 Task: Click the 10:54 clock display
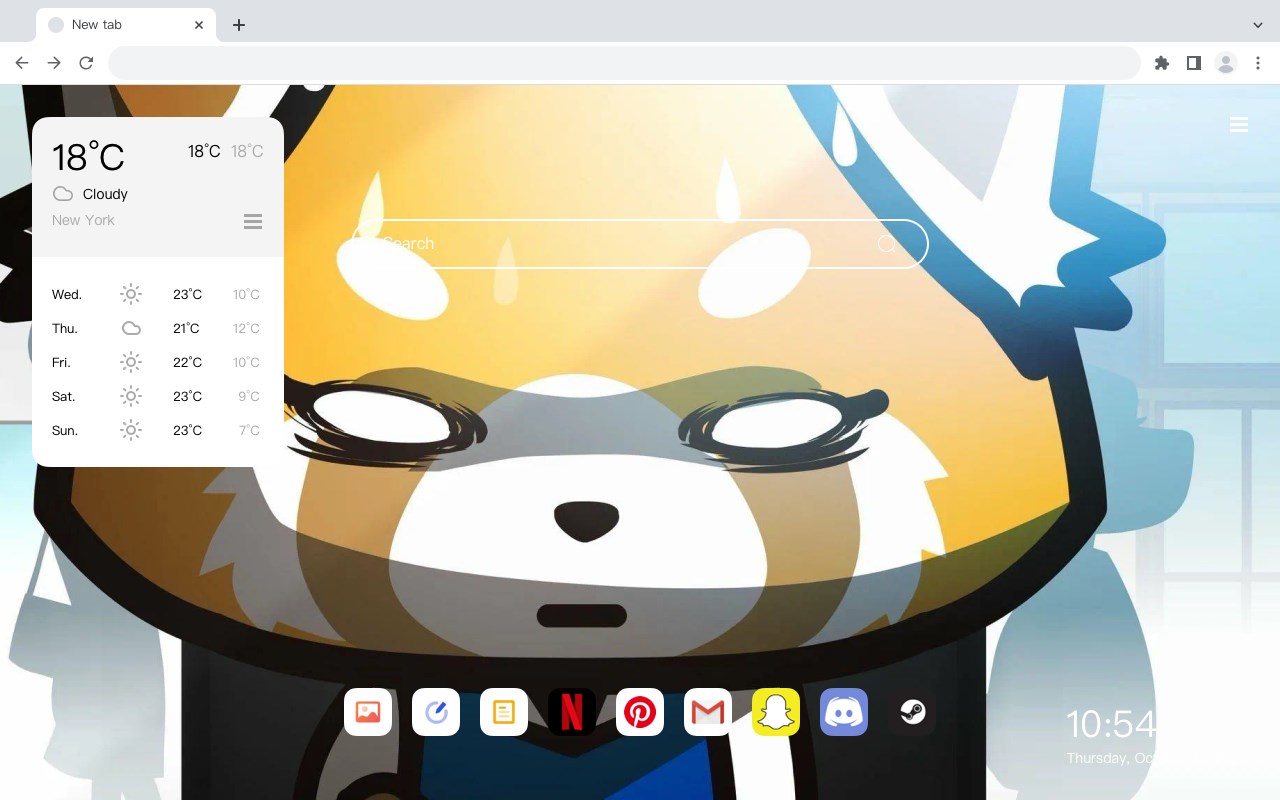[1111, 724]
